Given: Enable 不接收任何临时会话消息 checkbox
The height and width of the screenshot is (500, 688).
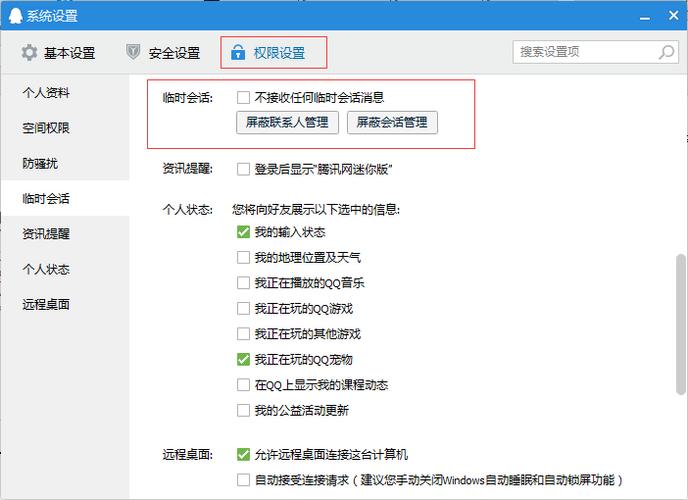Looking at the screenshot, I should coord(243,97).
